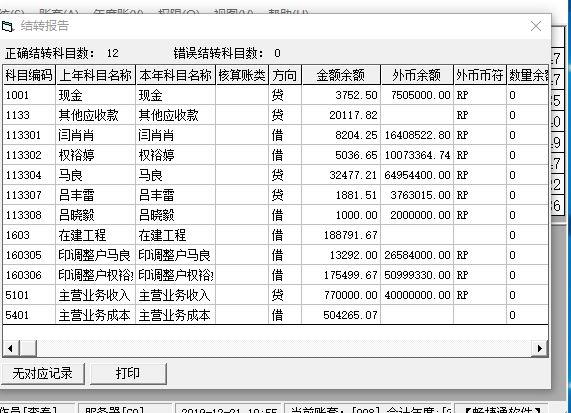This screenshot has width=571, height=413.
Task: Select the row with code 113304
Action: [276, 176]
